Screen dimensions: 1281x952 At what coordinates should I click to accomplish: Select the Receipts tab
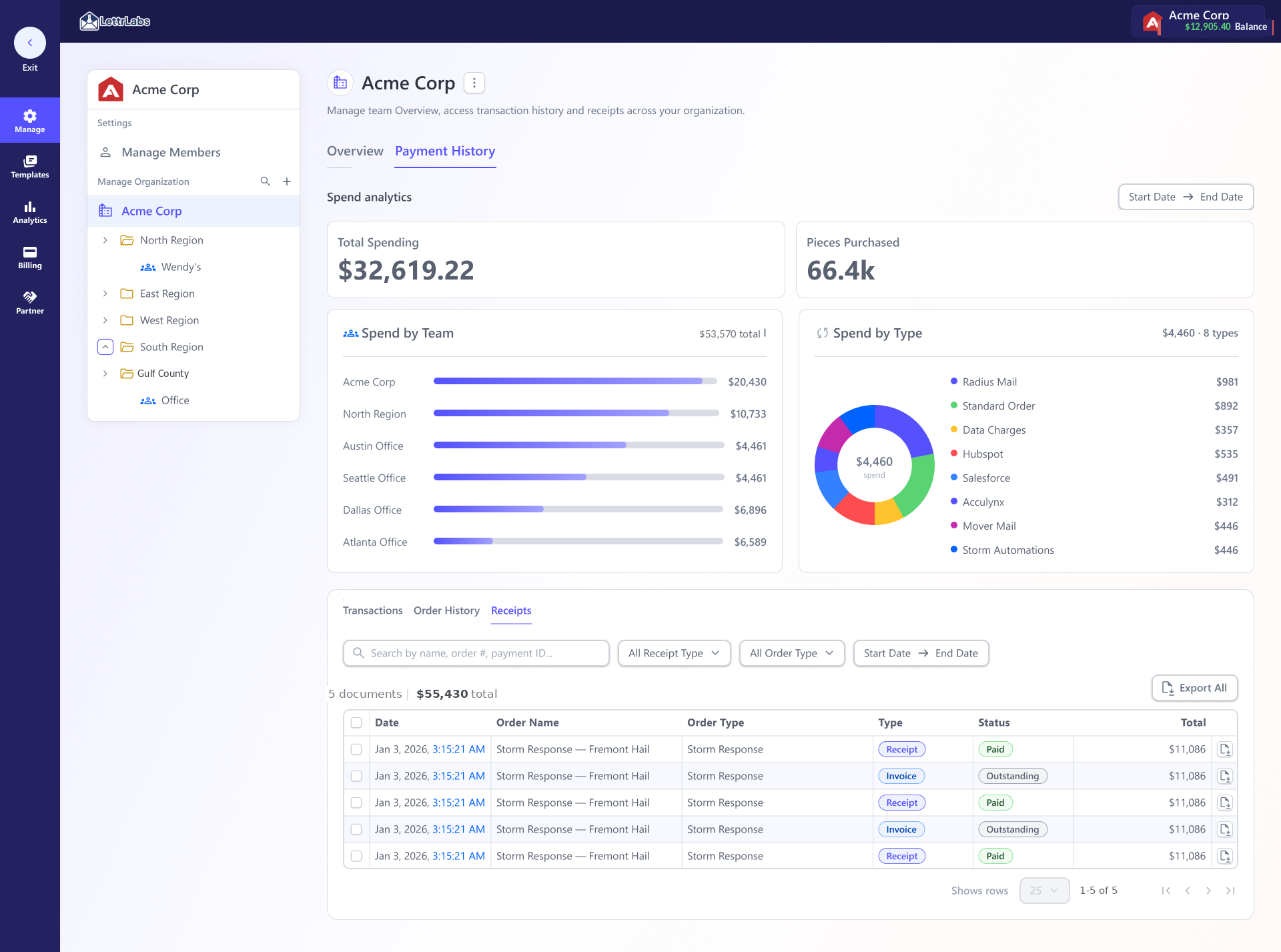pos(511,610)
